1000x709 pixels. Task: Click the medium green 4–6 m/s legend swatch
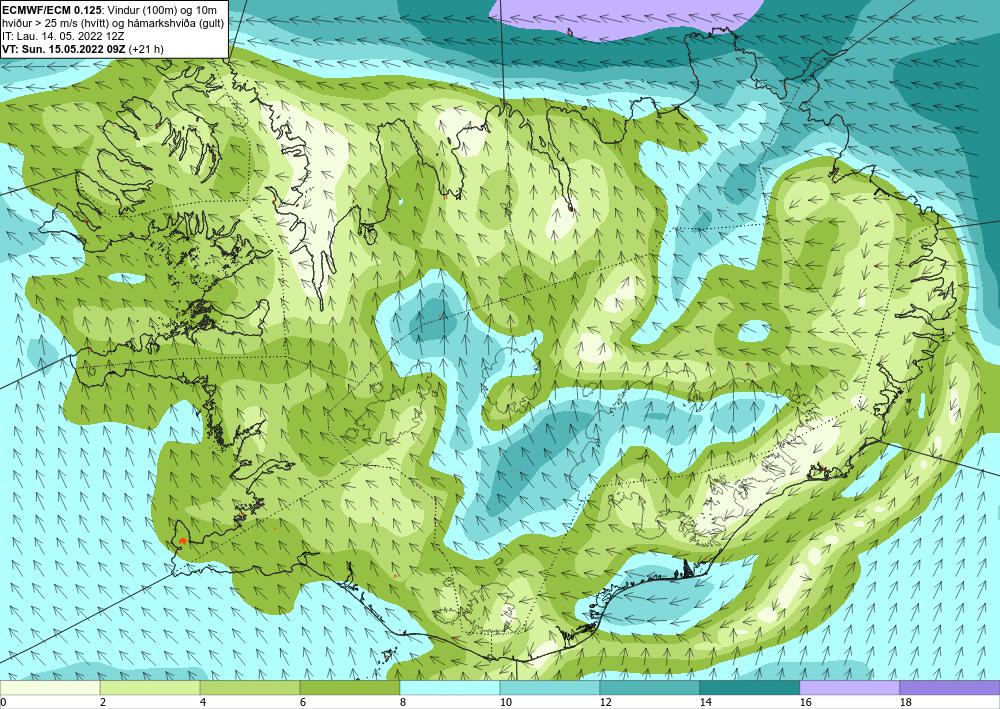(250, 688)
